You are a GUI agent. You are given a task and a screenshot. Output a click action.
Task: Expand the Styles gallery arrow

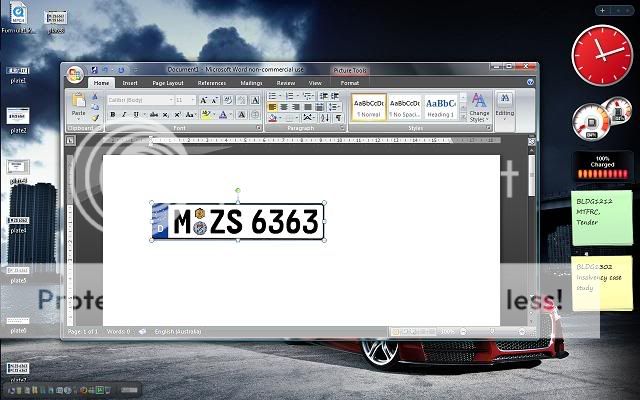pos(462,115)
